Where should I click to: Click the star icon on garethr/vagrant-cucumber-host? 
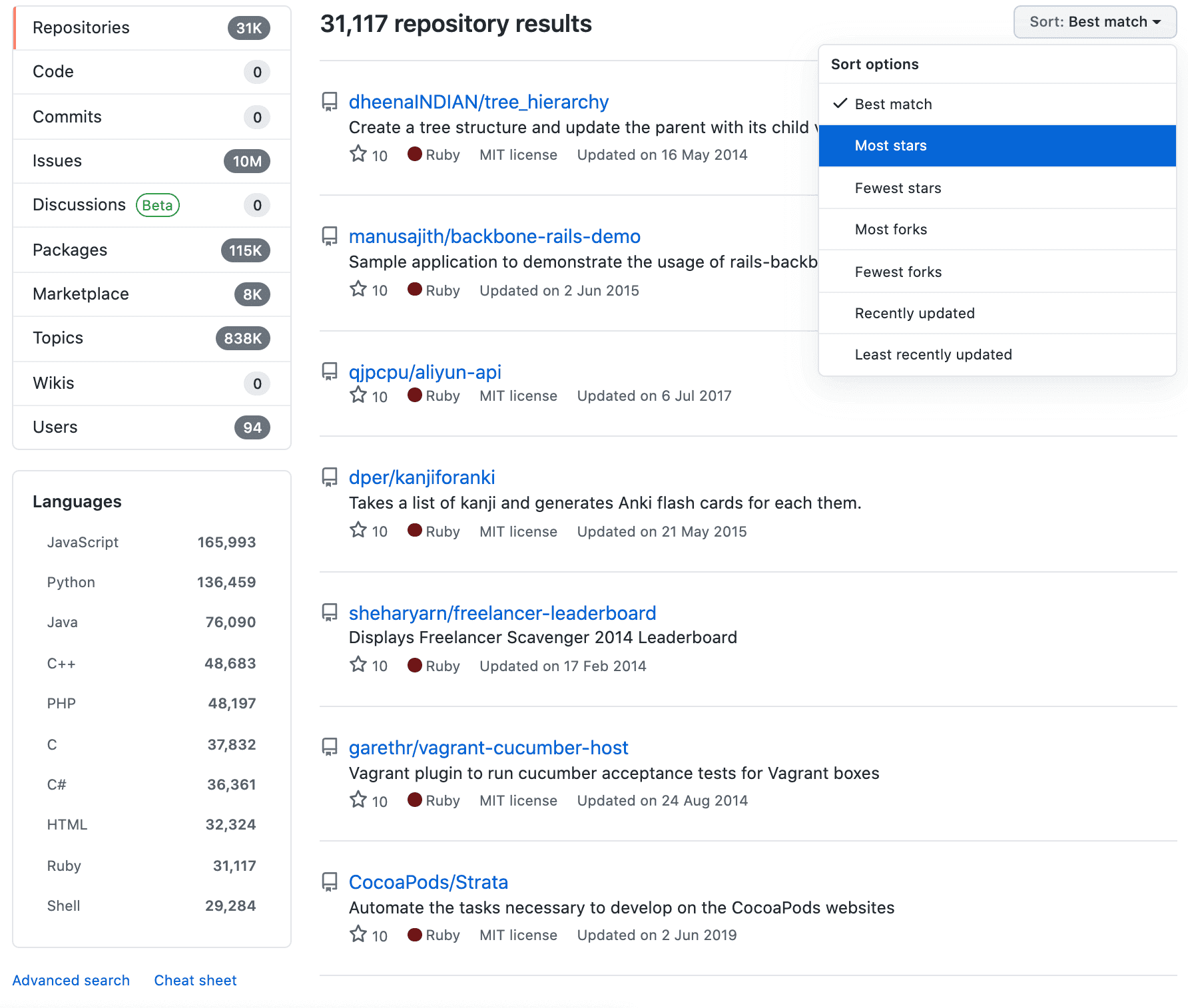point(358,799)
